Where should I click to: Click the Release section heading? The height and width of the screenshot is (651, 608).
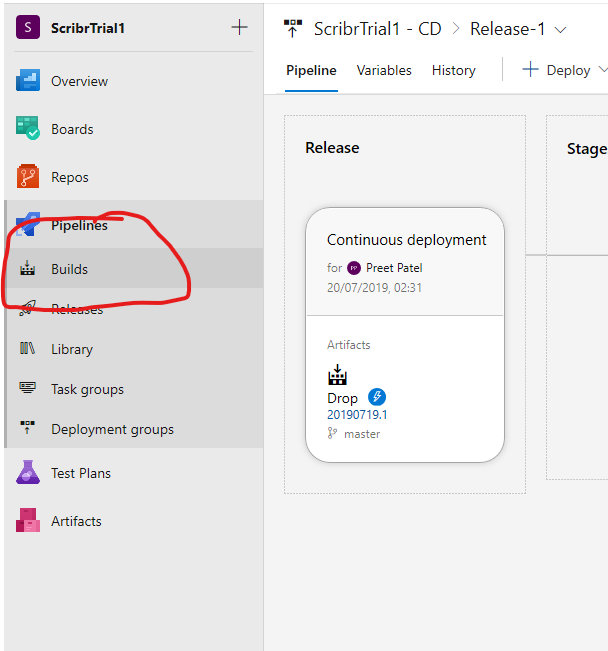click(x=332, y=147)
